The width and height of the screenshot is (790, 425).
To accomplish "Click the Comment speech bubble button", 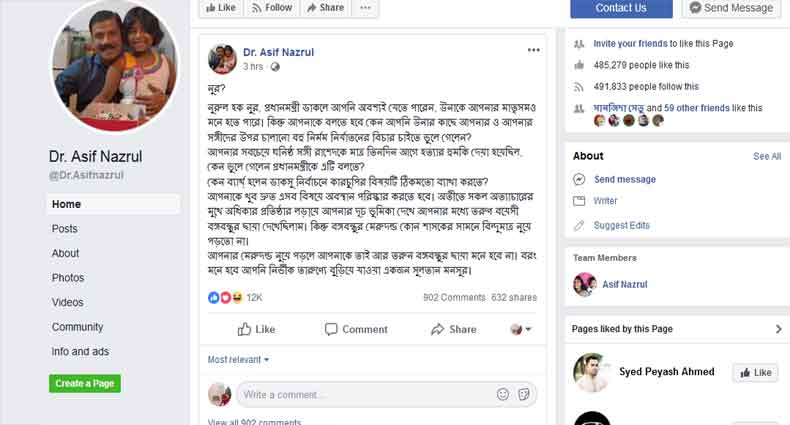I will [x=354, y=329].
